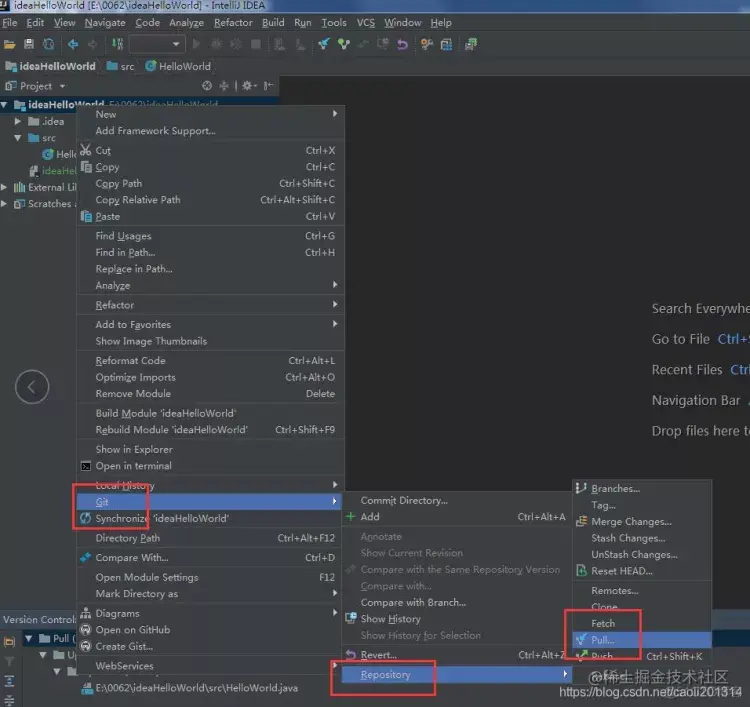Open Settings via the wrench toolbar icon

point(427,44)
